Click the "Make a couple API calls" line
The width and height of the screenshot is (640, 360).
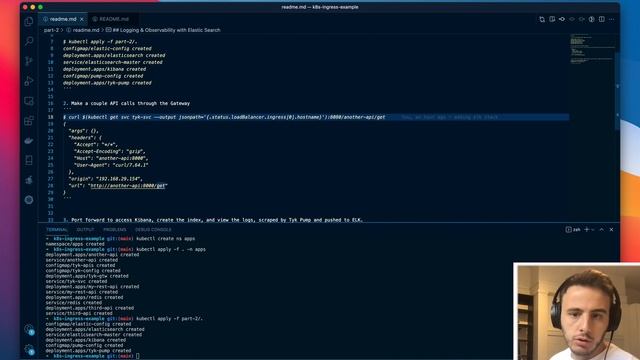[x=127, y=104]
